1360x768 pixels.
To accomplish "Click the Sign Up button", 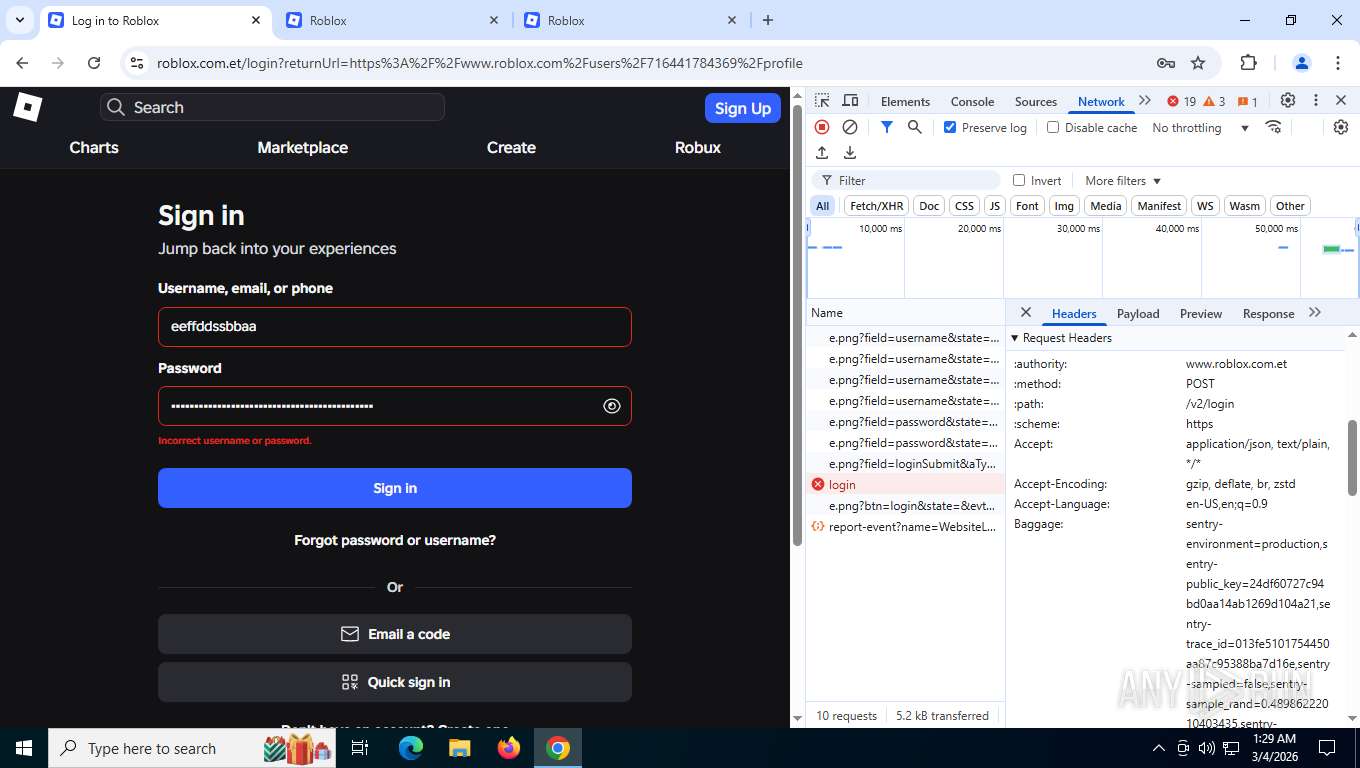I will [x=742, y=108].
